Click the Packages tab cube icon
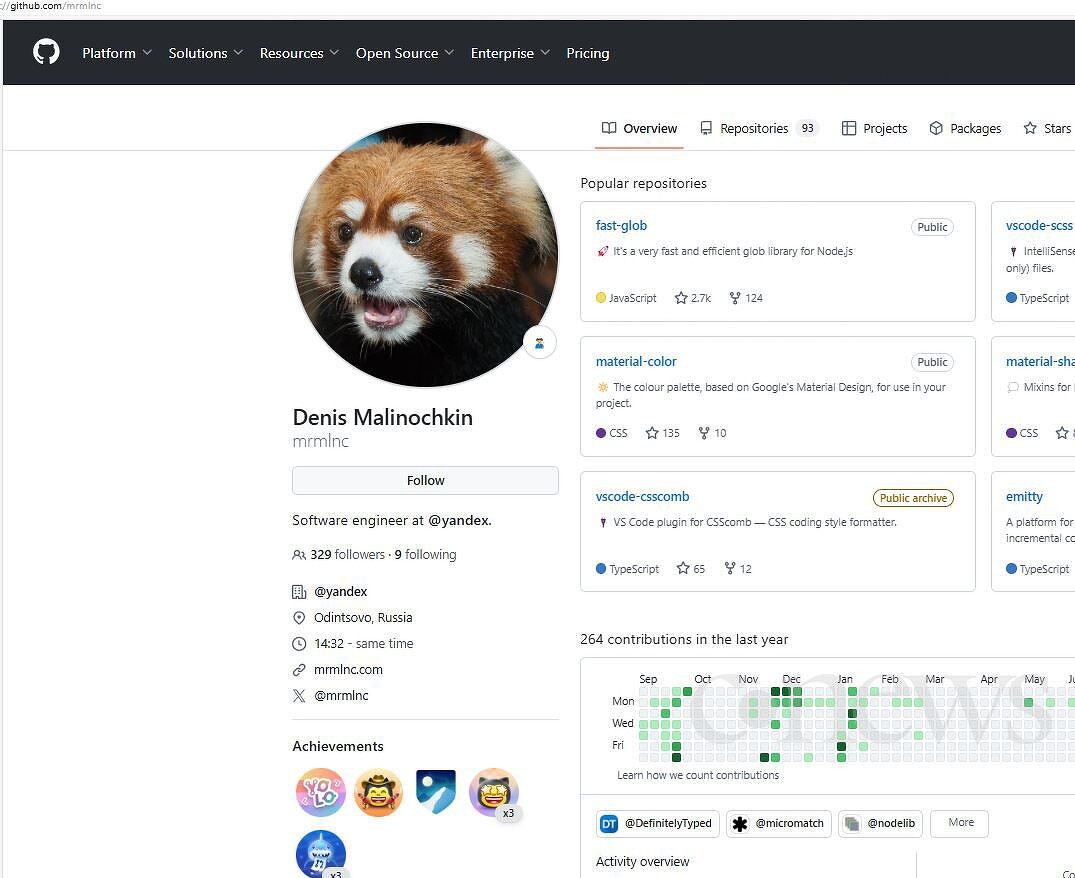 [936, 128]
